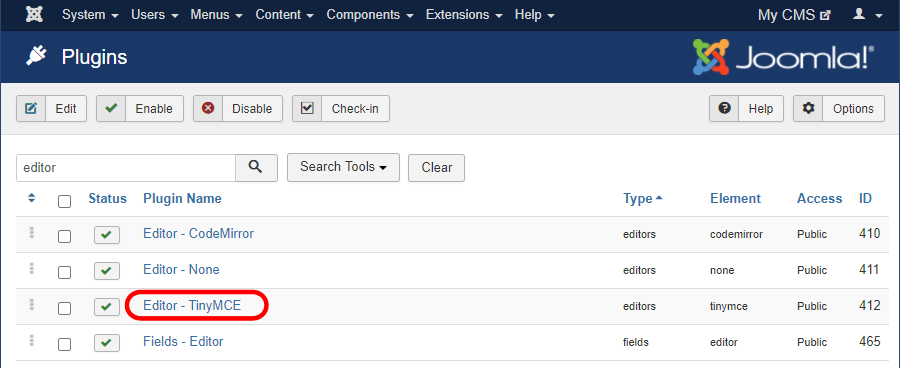Toggle the select-all checkbox in header
The width and height of the screenshot is (900, 368).
click(x=64, y=201)
